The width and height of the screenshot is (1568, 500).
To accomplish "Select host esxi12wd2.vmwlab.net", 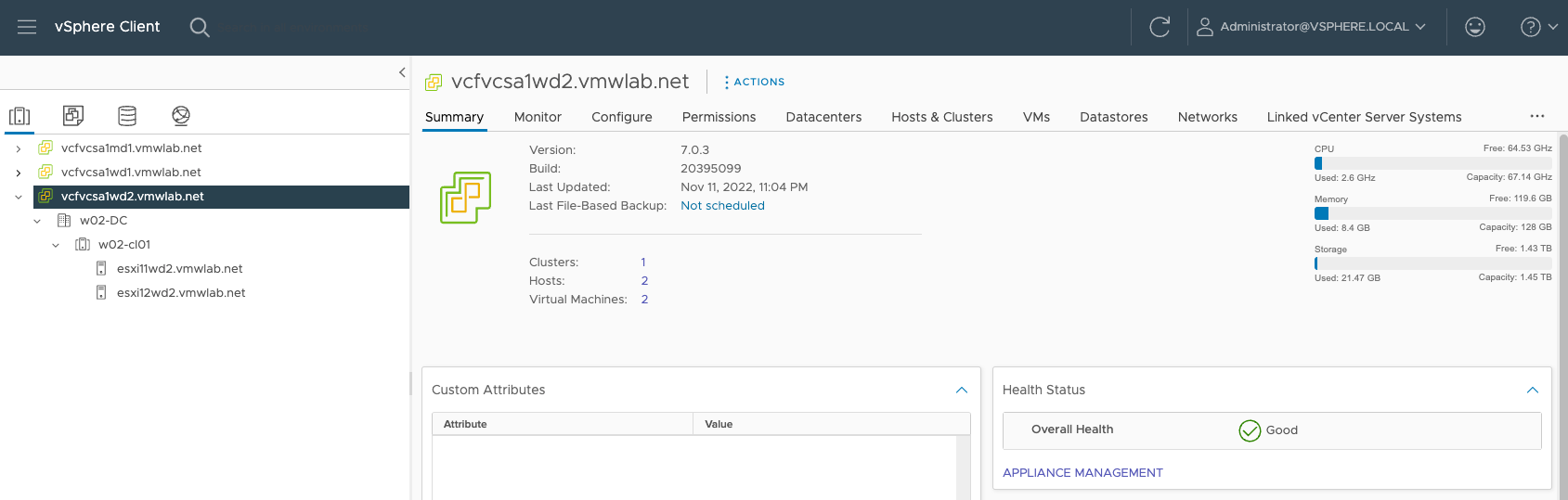I will point(181,292).
